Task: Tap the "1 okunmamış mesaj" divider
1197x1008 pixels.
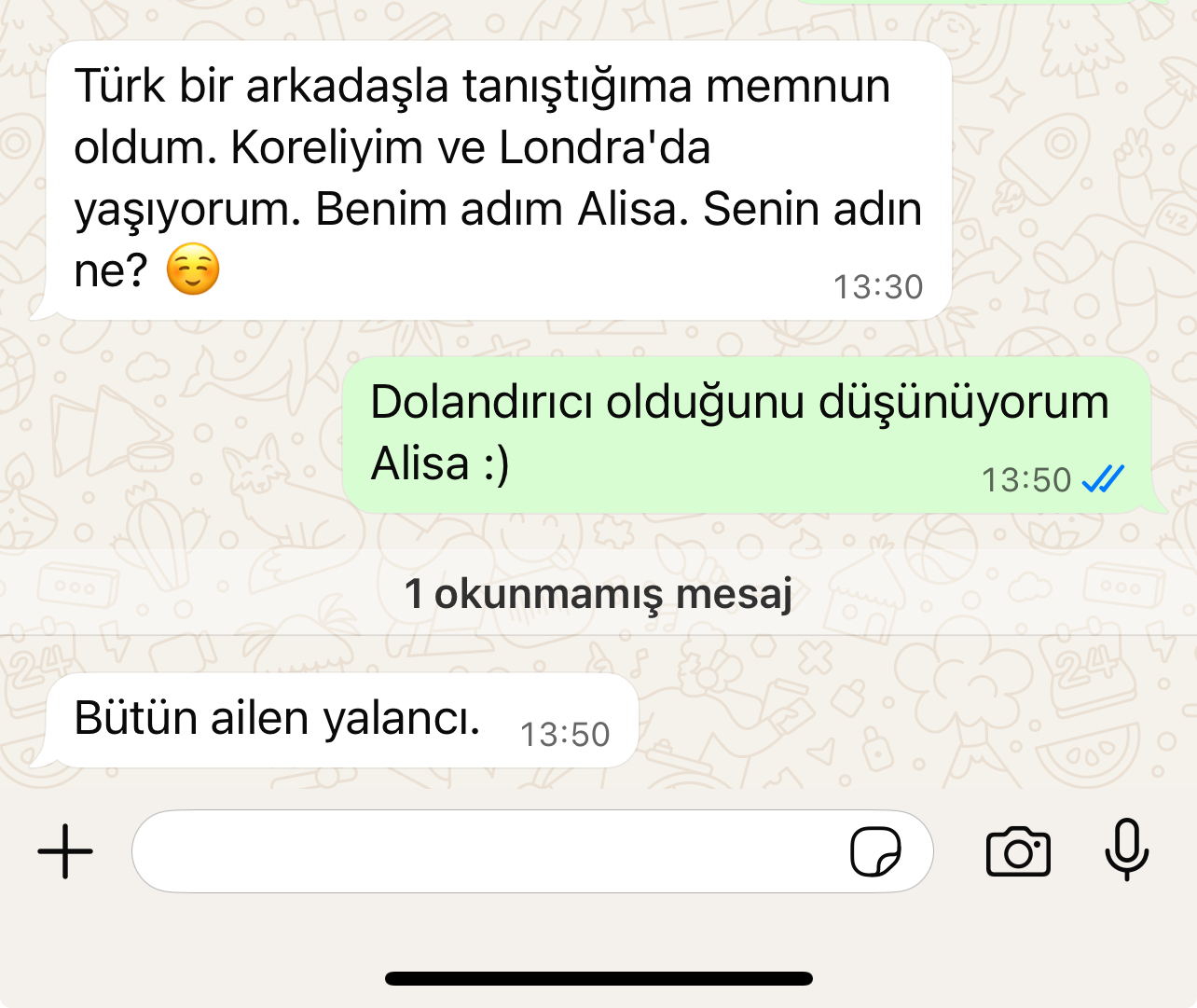Action: [598, 593]
